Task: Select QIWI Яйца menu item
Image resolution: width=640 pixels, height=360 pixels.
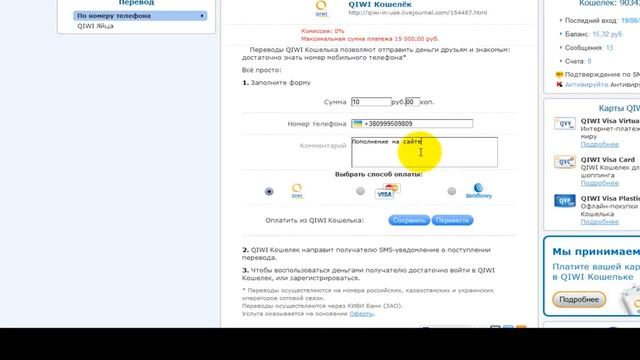Action: pyautogui.click(x=95, y=26)
